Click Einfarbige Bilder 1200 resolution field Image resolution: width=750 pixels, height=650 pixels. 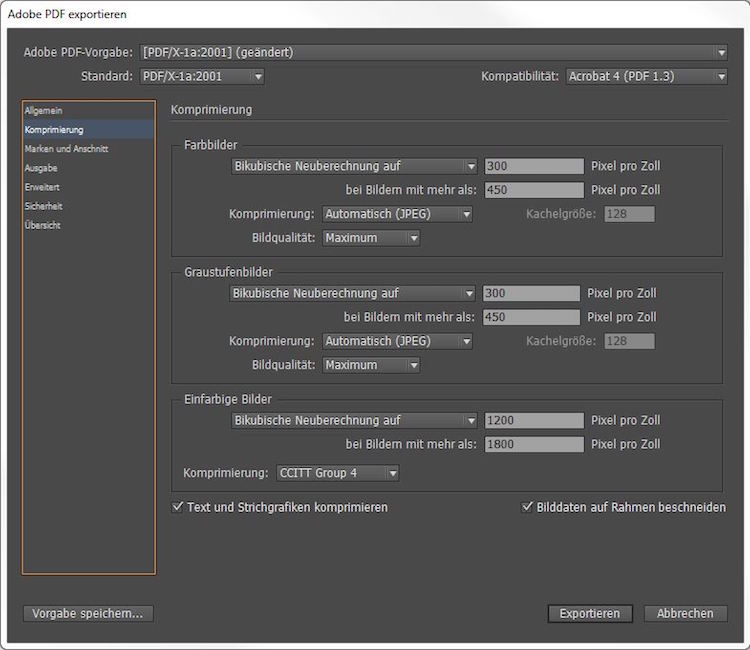tap(534, 420)
